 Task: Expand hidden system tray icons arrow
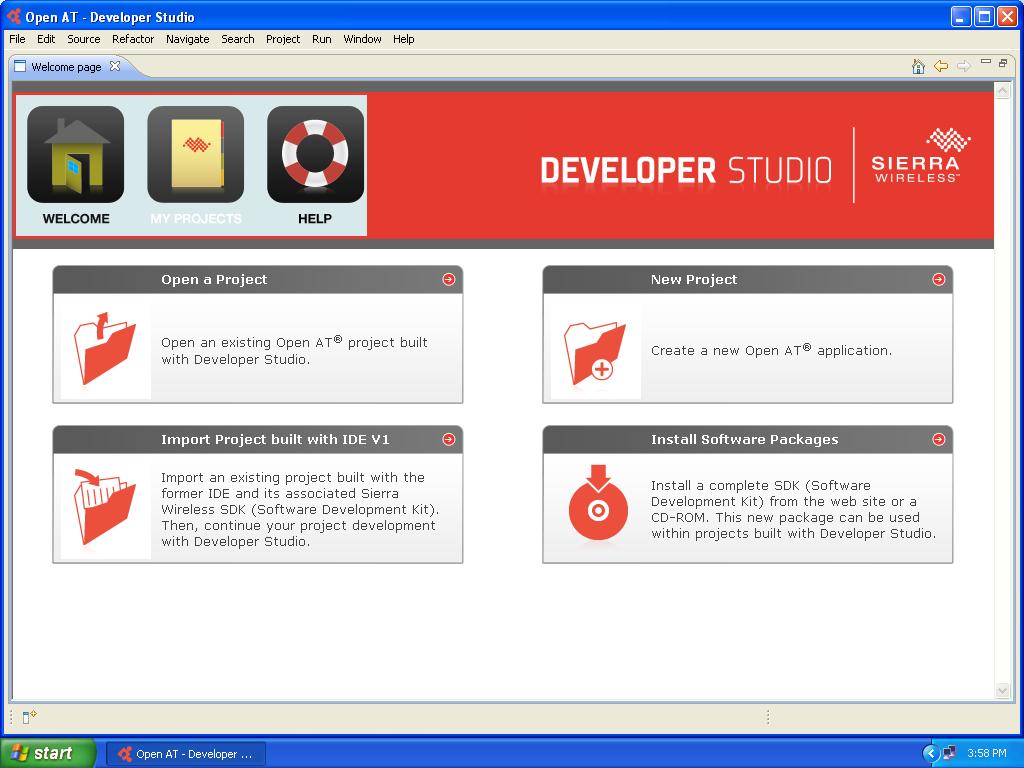point(930,753)
